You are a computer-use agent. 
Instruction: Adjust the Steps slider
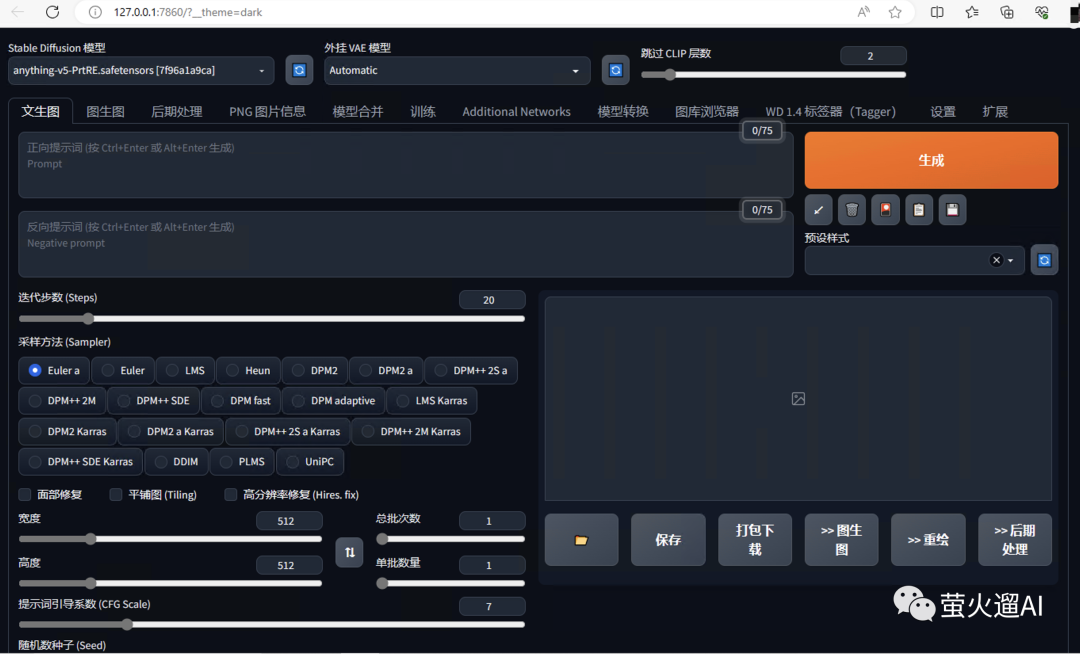(271, 319)
